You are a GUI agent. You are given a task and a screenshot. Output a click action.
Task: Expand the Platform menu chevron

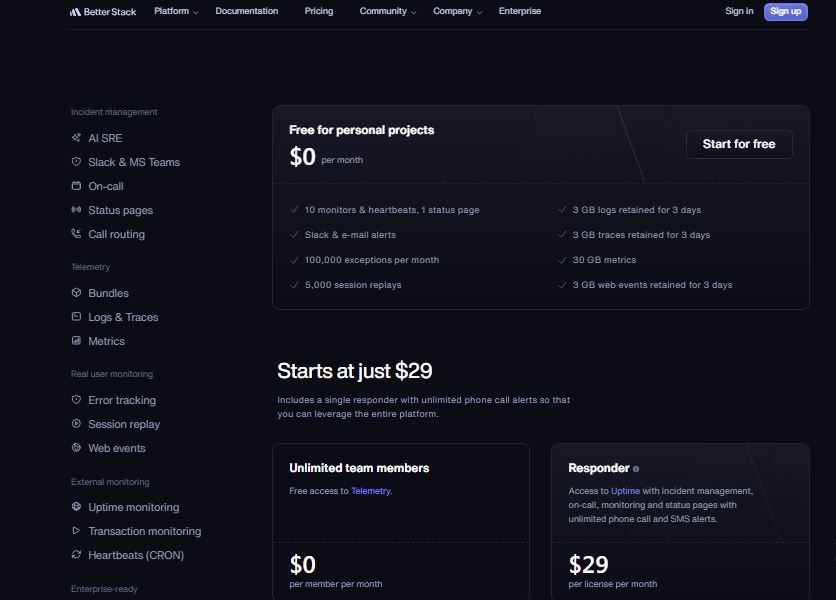point(196,12)
